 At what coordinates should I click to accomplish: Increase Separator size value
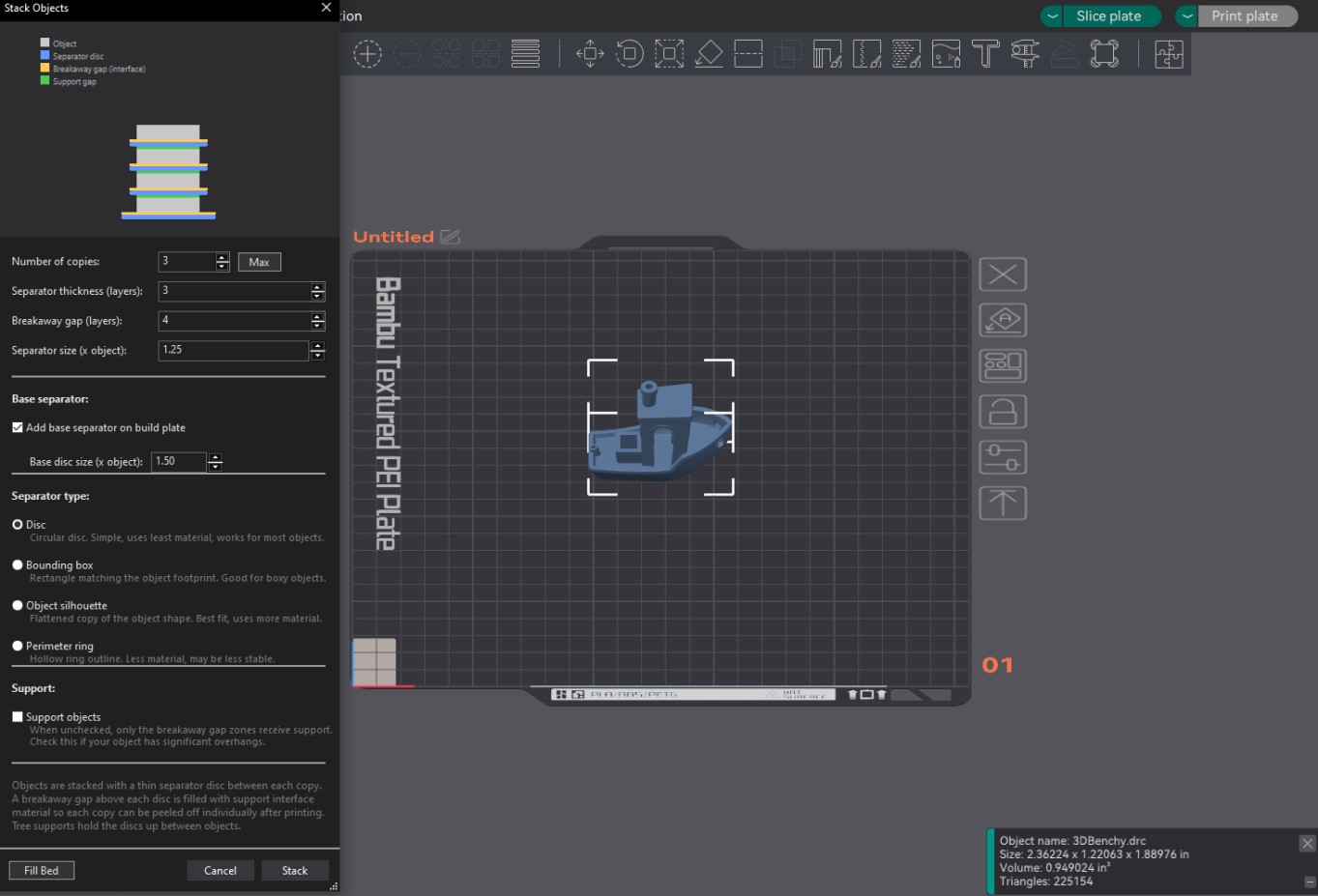pyautogui.click(x=317, y=346)
